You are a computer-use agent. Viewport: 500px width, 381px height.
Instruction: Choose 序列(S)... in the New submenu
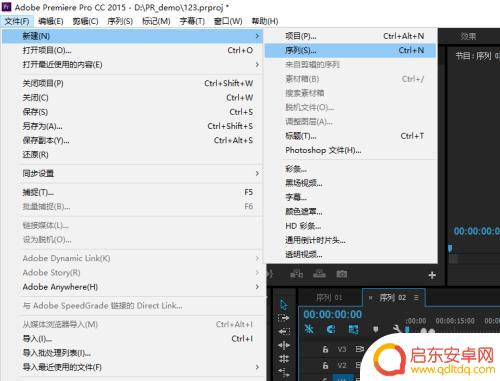[x=350, y=50]
